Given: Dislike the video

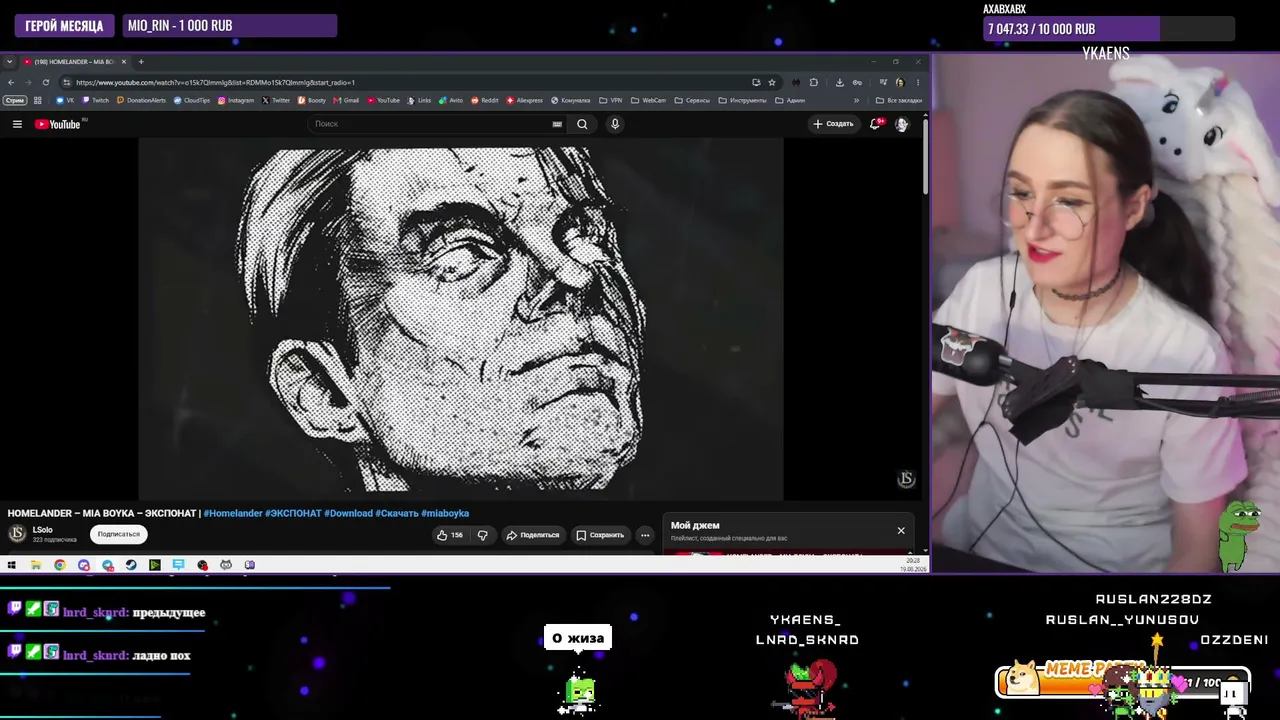Looking at the screenshot, I should coord(482,535).
